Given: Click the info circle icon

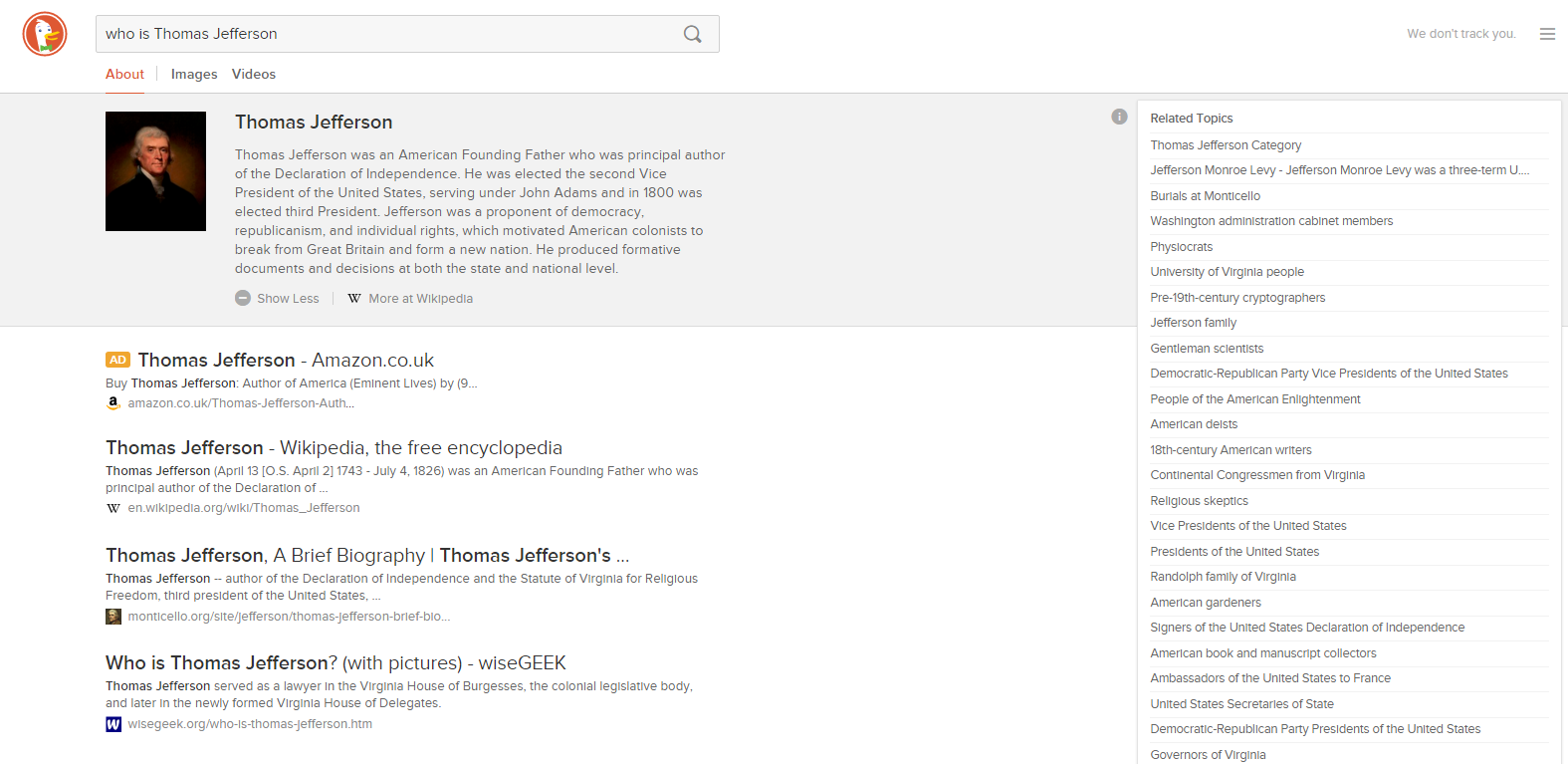Looking at the screenshot, I should [1119, 117].
